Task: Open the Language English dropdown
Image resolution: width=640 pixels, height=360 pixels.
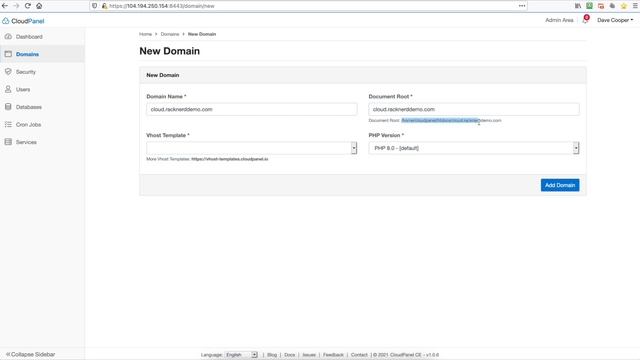Action: [241, 355]
